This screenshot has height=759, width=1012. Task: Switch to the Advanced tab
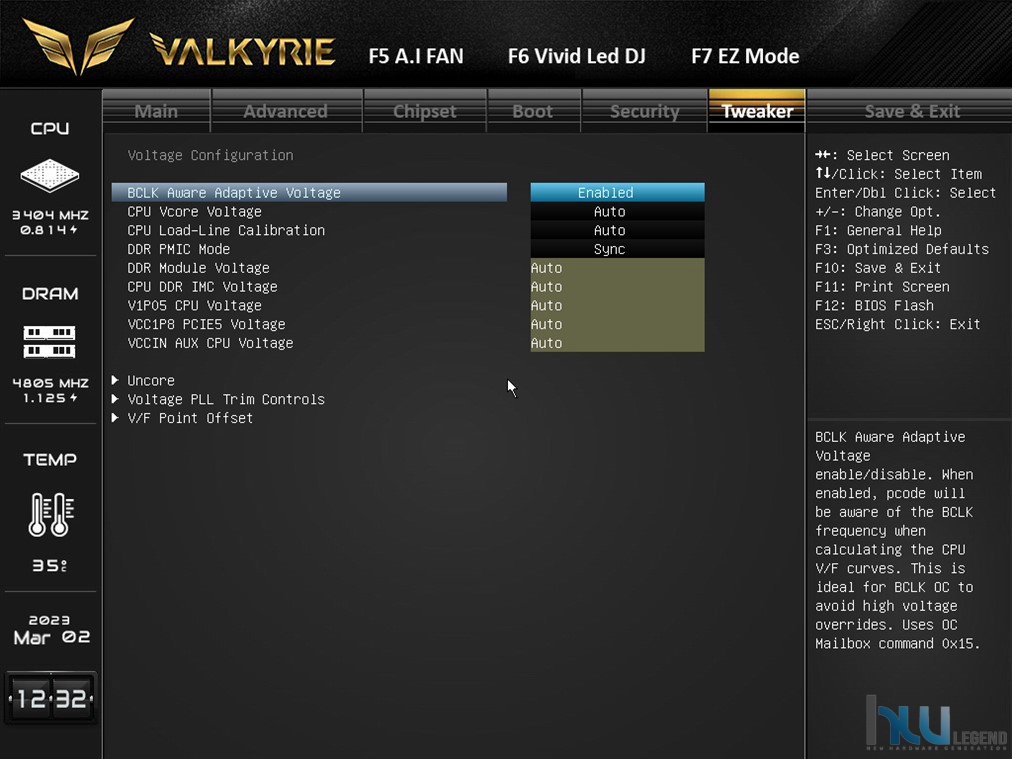(x=286, y=111)
